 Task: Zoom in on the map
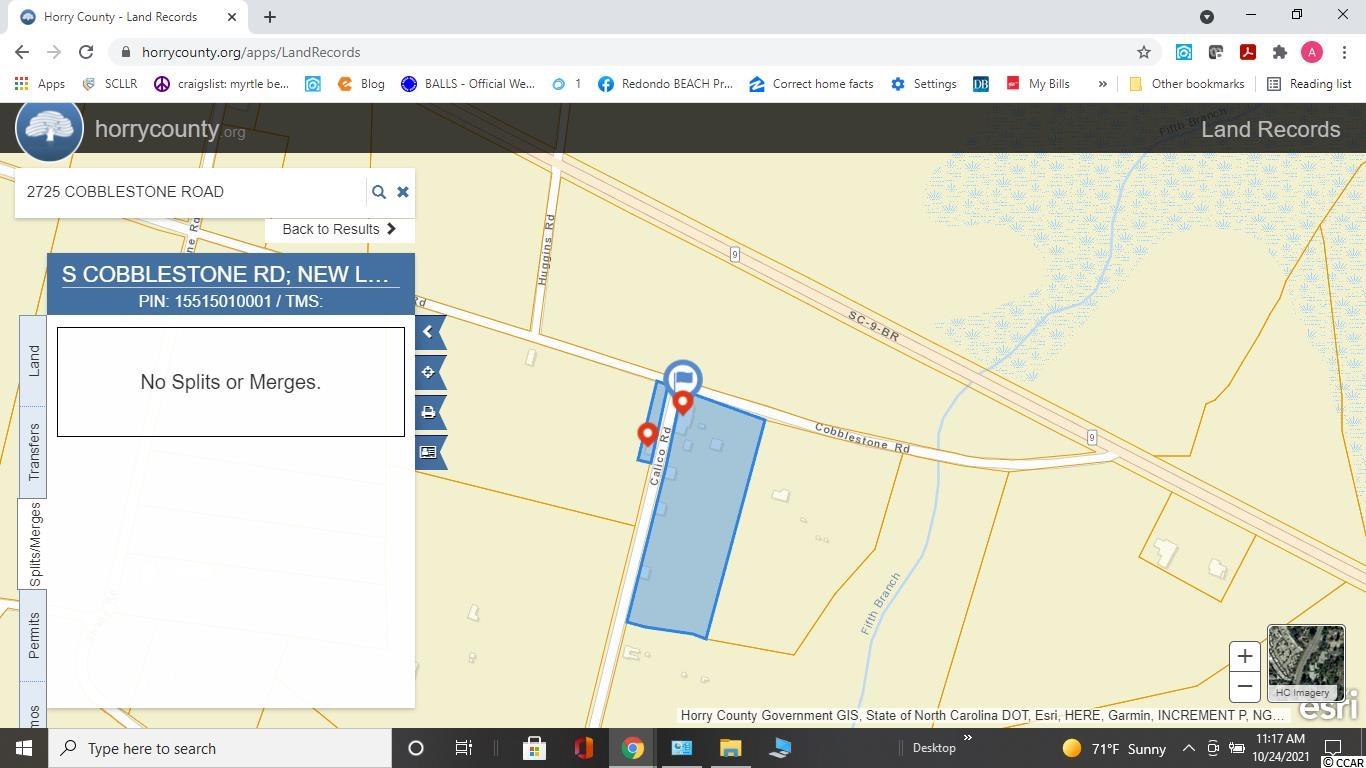pyautogui.click(x=1244, y=657)
